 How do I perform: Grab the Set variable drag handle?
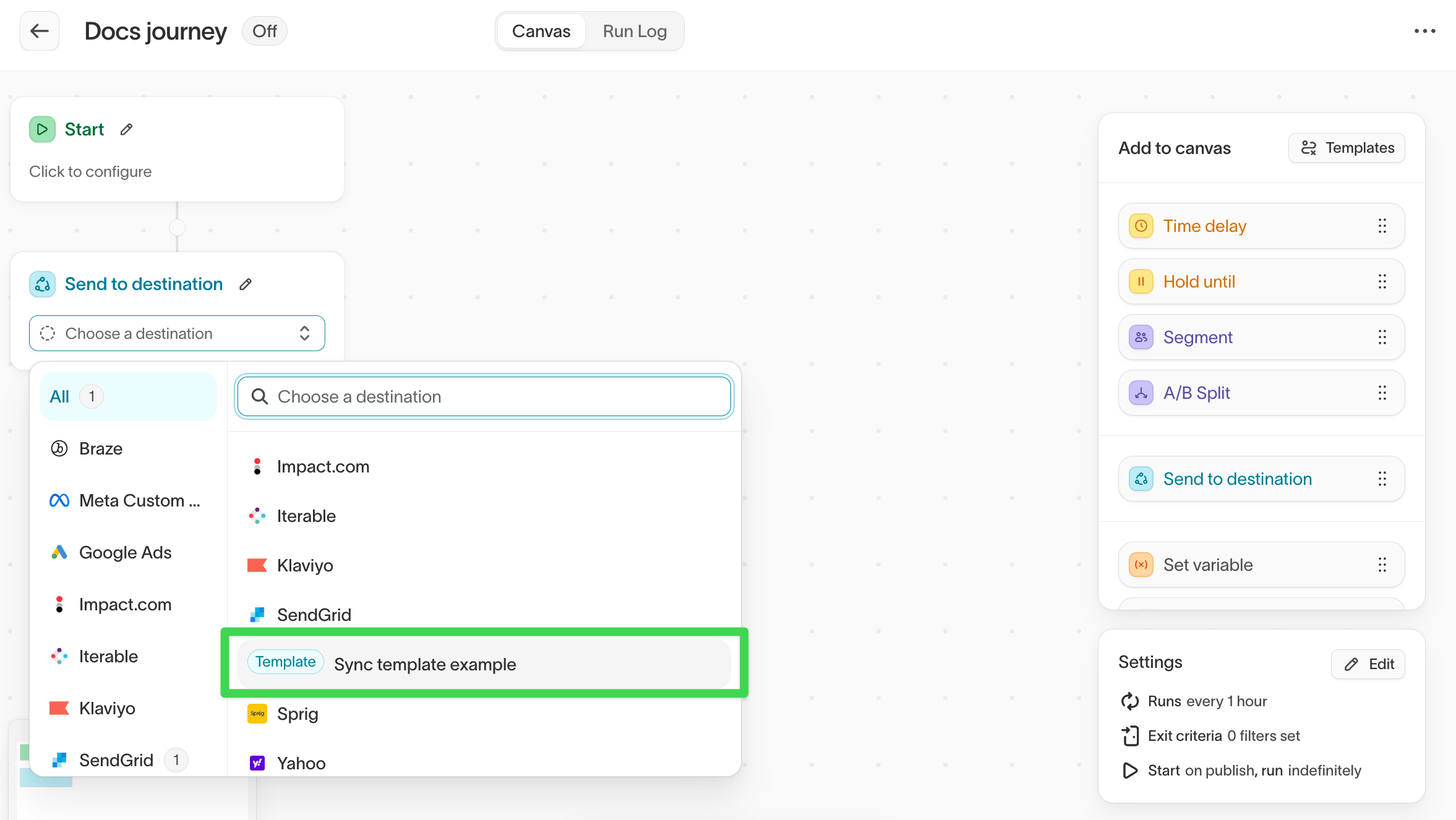pos(1382,565)
